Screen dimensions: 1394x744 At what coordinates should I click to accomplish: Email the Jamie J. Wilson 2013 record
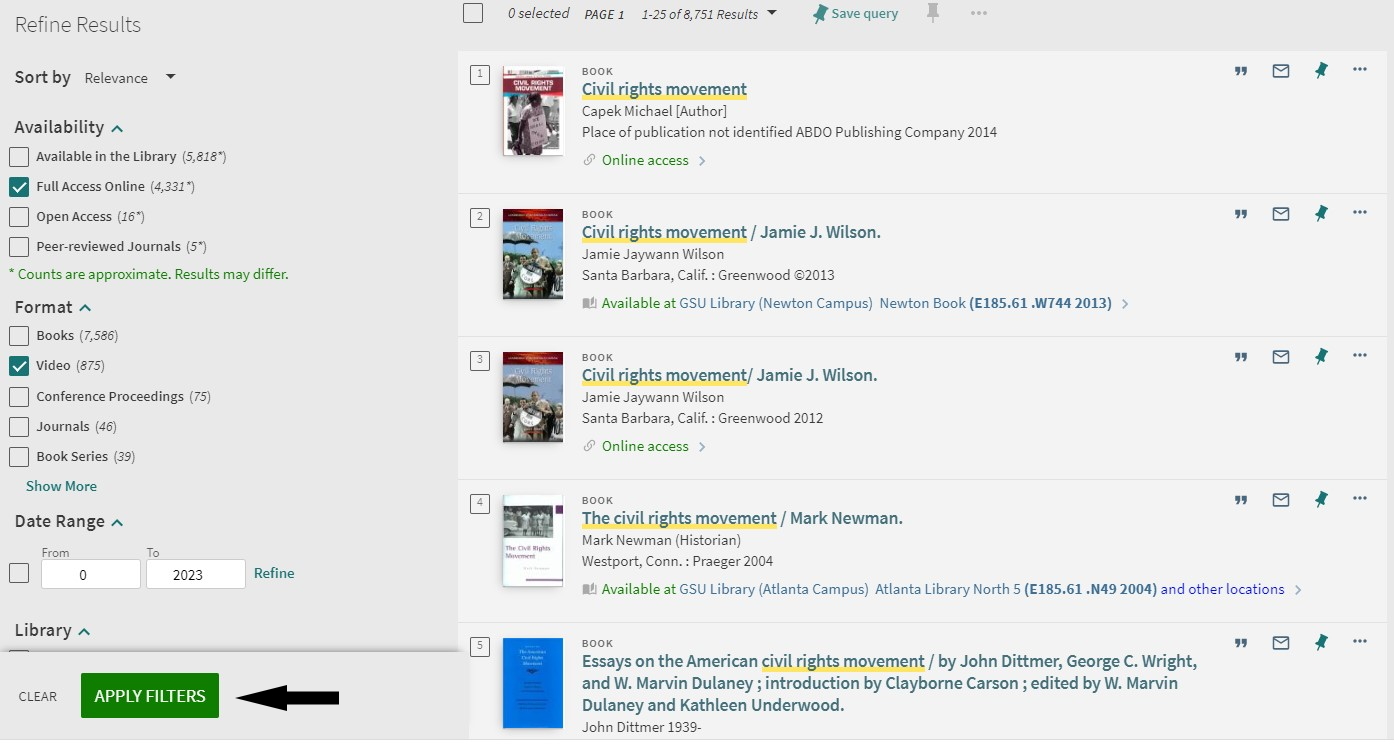1281,213
